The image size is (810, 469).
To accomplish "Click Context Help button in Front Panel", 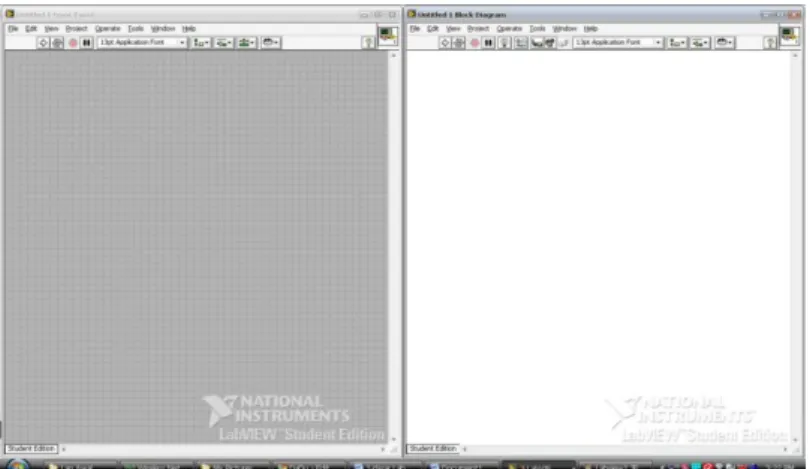I will [368, 42].
